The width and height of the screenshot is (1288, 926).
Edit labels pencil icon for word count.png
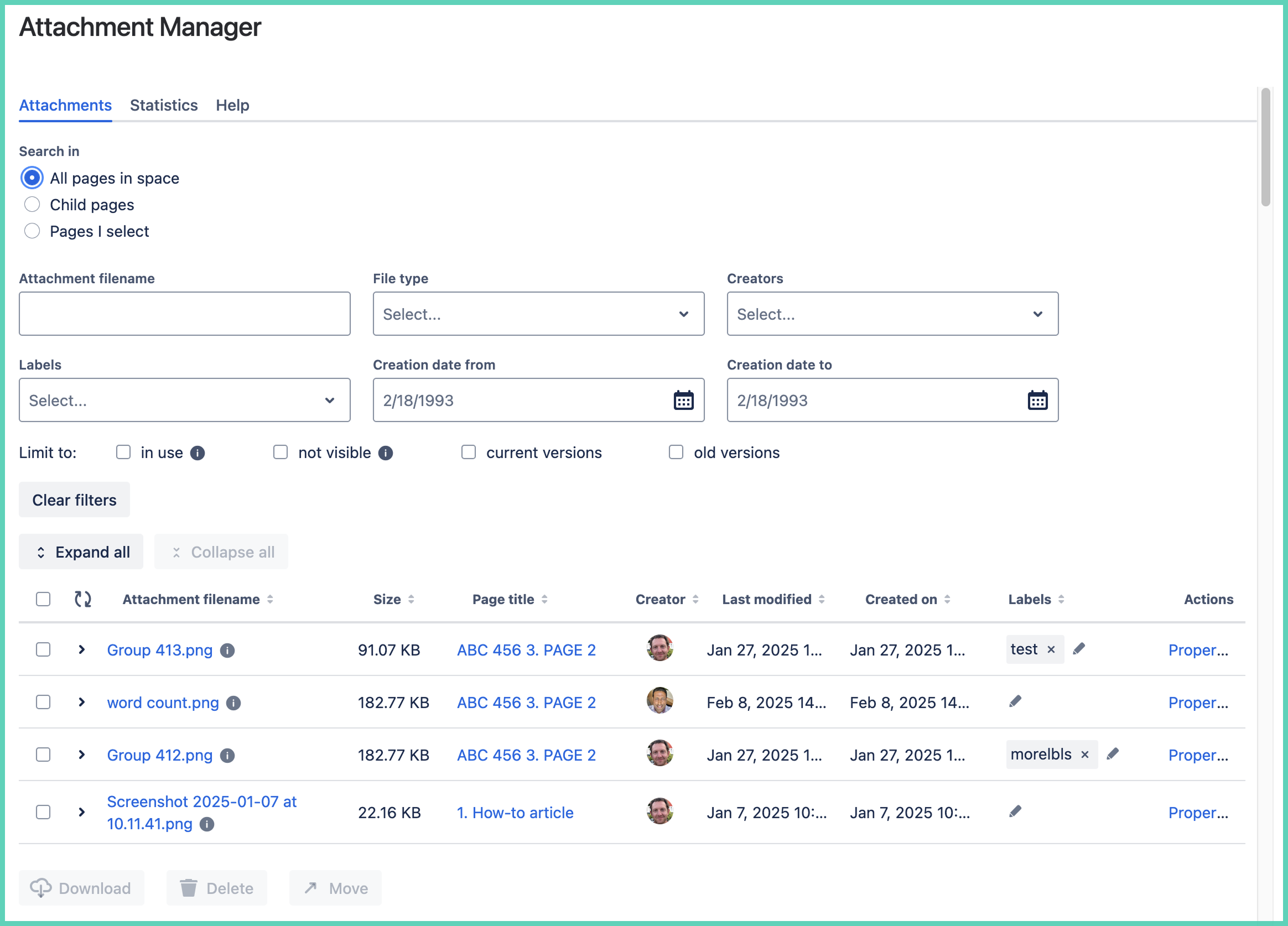coord(1015,702)
